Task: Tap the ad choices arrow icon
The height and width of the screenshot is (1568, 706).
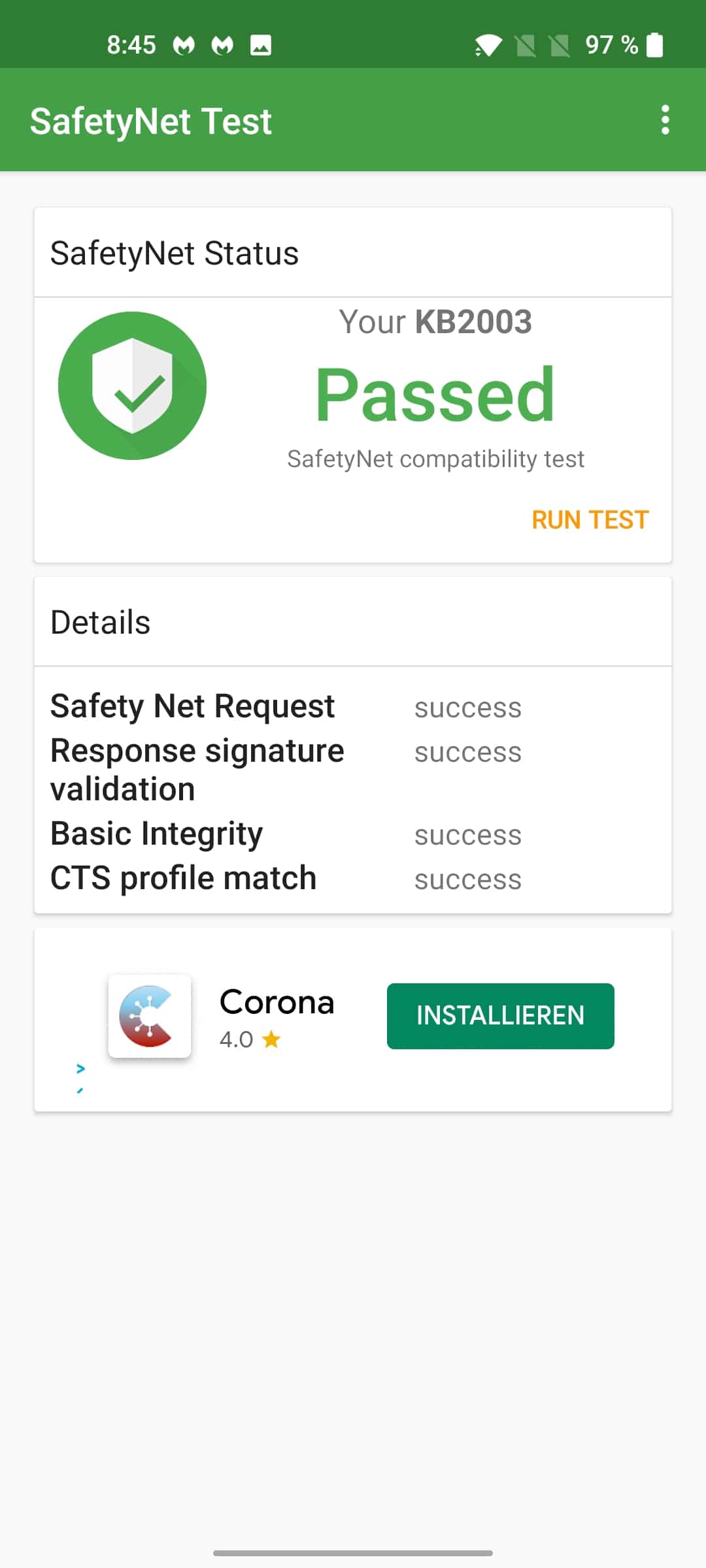Action: click(80, 1069)
